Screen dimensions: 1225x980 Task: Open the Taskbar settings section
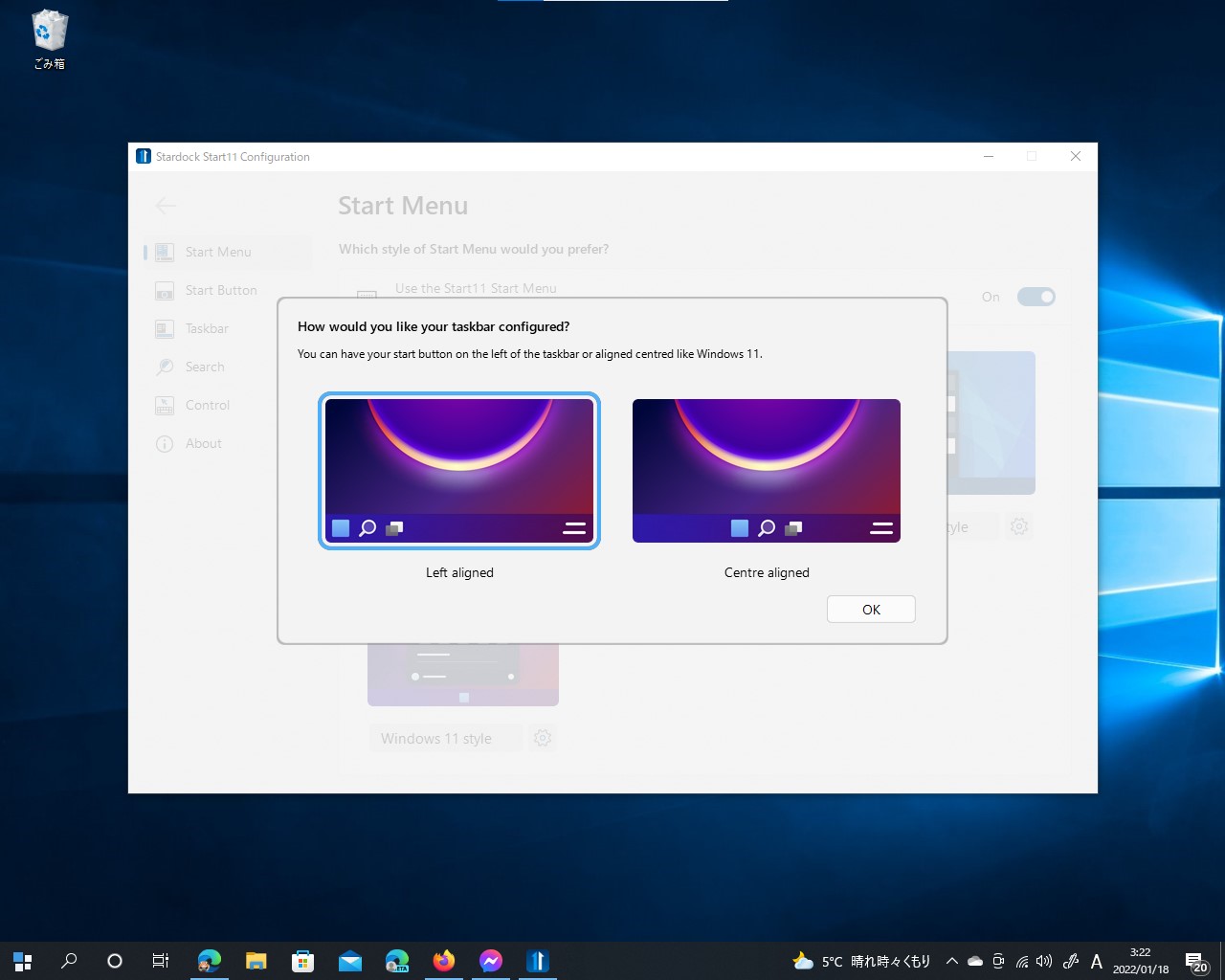(x=228, y=328)
